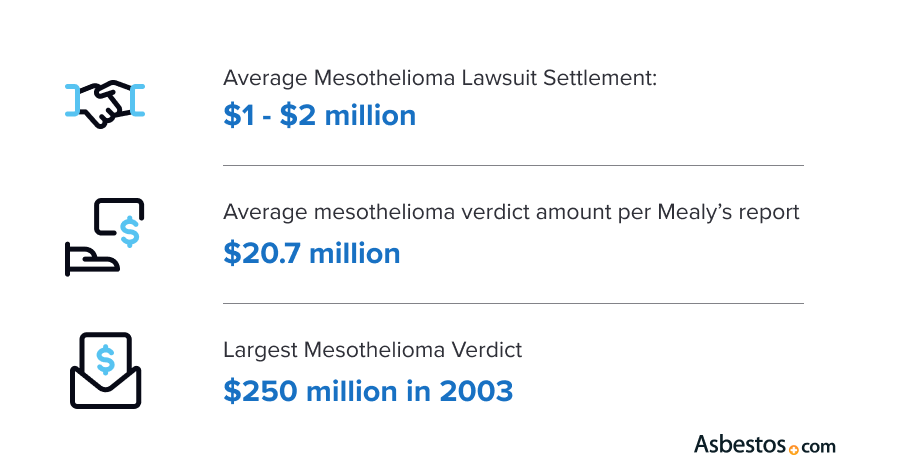
Task: Click the open hand below the dollar box
Action: pyautogui.click(x=91, y=259)
